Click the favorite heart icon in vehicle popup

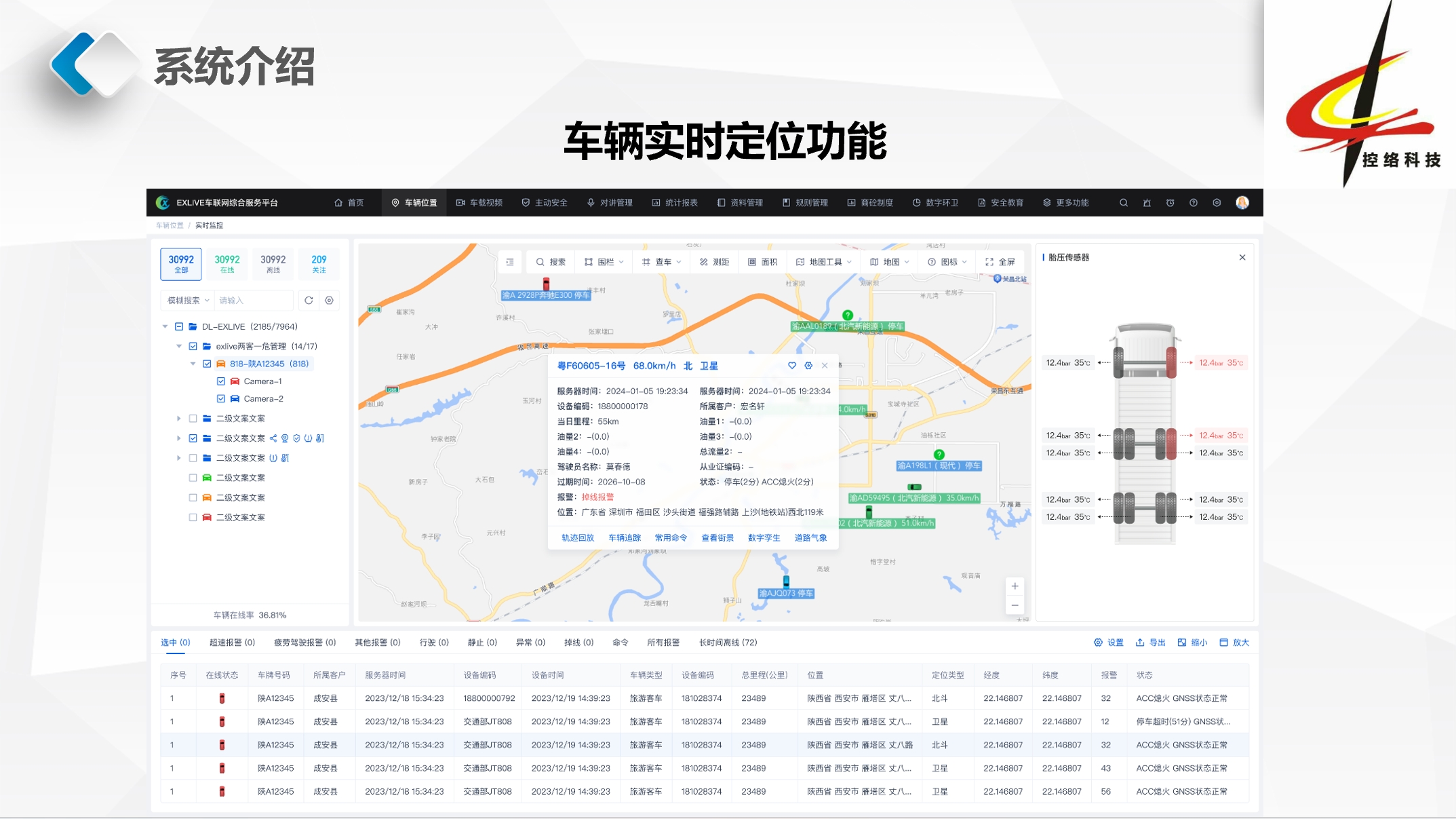point(792,366)
